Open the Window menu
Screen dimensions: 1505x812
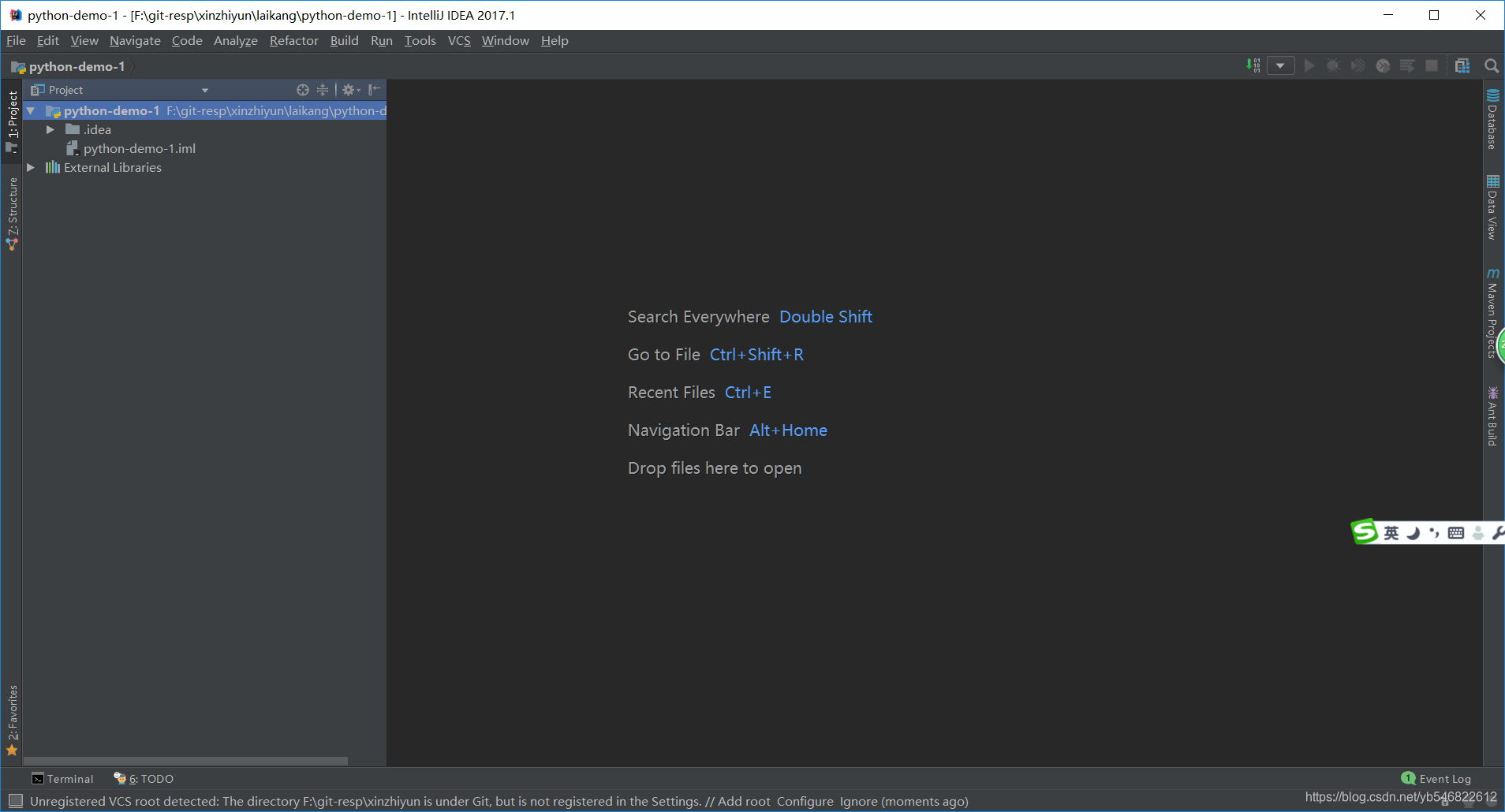(x=506, y=40)
